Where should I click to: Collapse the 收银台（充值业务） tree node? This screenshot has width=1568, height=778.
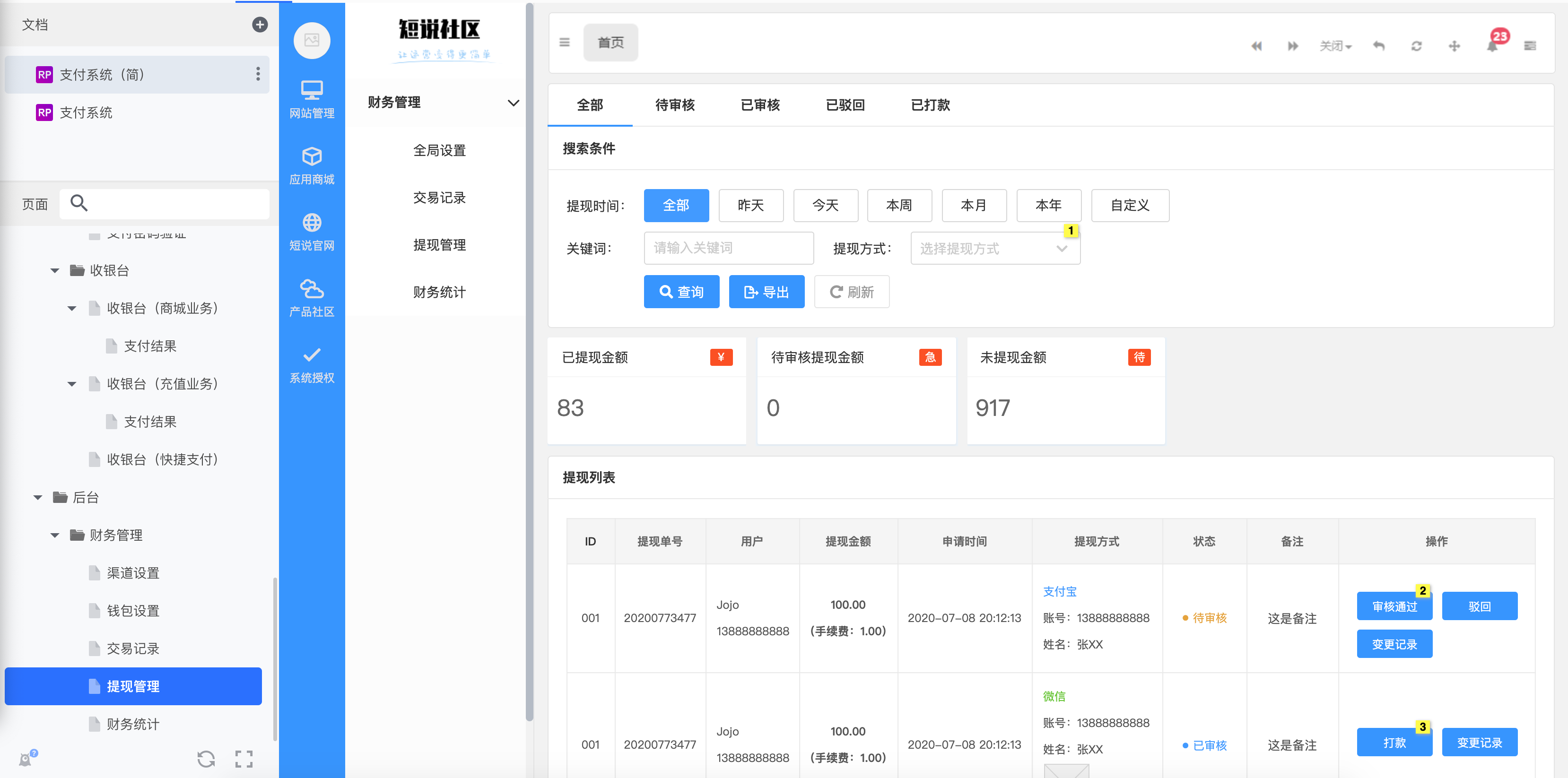tap(72, 384)
